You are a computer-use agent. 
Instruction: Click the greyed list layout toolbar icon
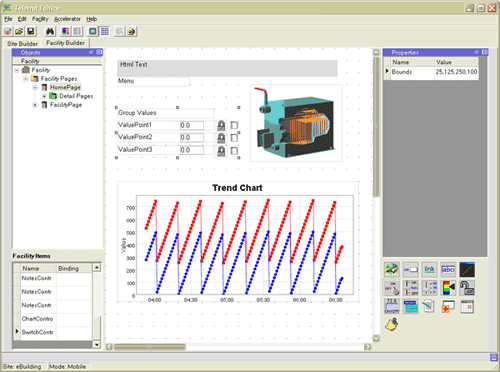(77, 31)
